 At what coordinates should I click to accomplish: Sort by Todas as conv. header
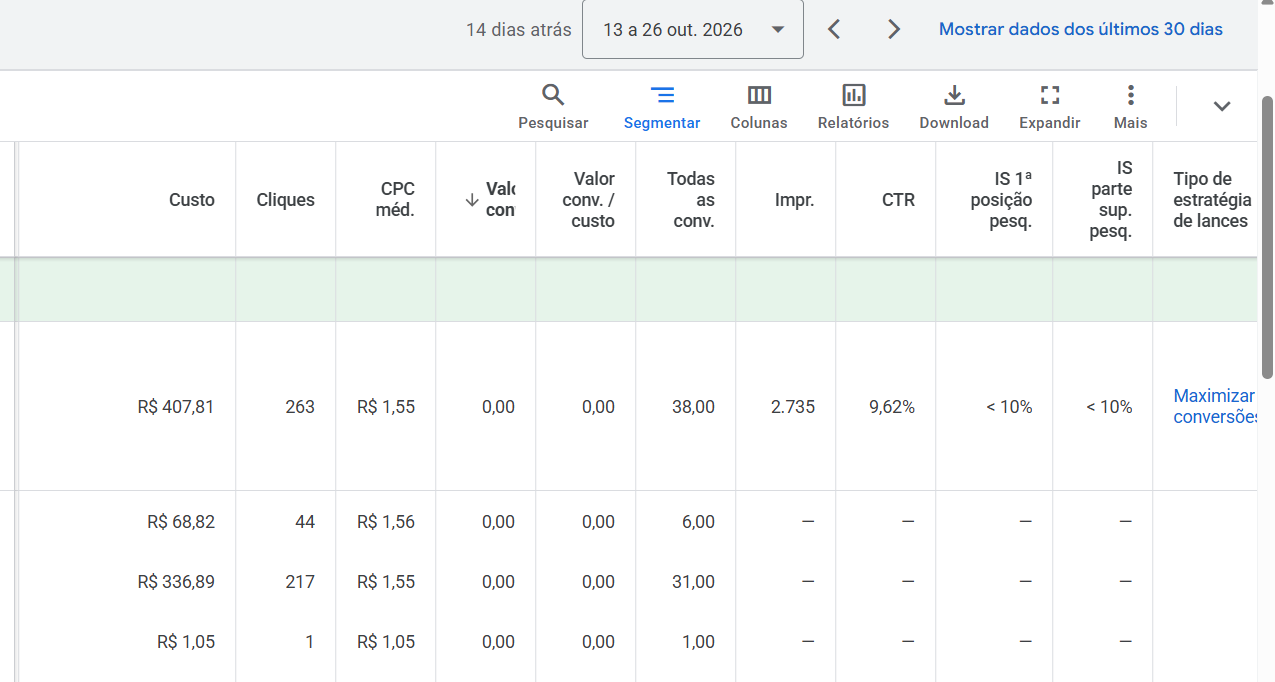(691, 200)
